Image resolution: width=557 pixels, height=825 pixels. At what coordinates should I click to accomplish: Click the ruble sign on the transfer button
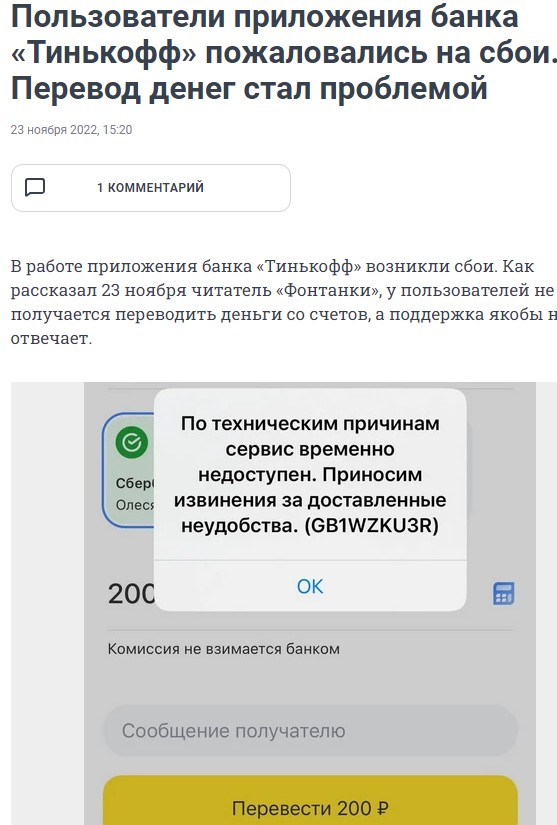point(383,808)
